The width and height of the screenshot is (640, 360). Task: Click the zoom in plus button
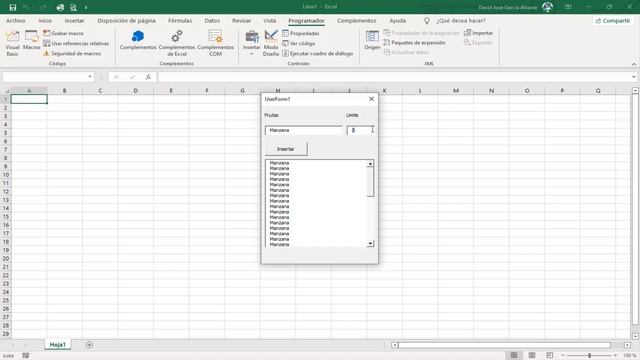[x=616, y=356]
